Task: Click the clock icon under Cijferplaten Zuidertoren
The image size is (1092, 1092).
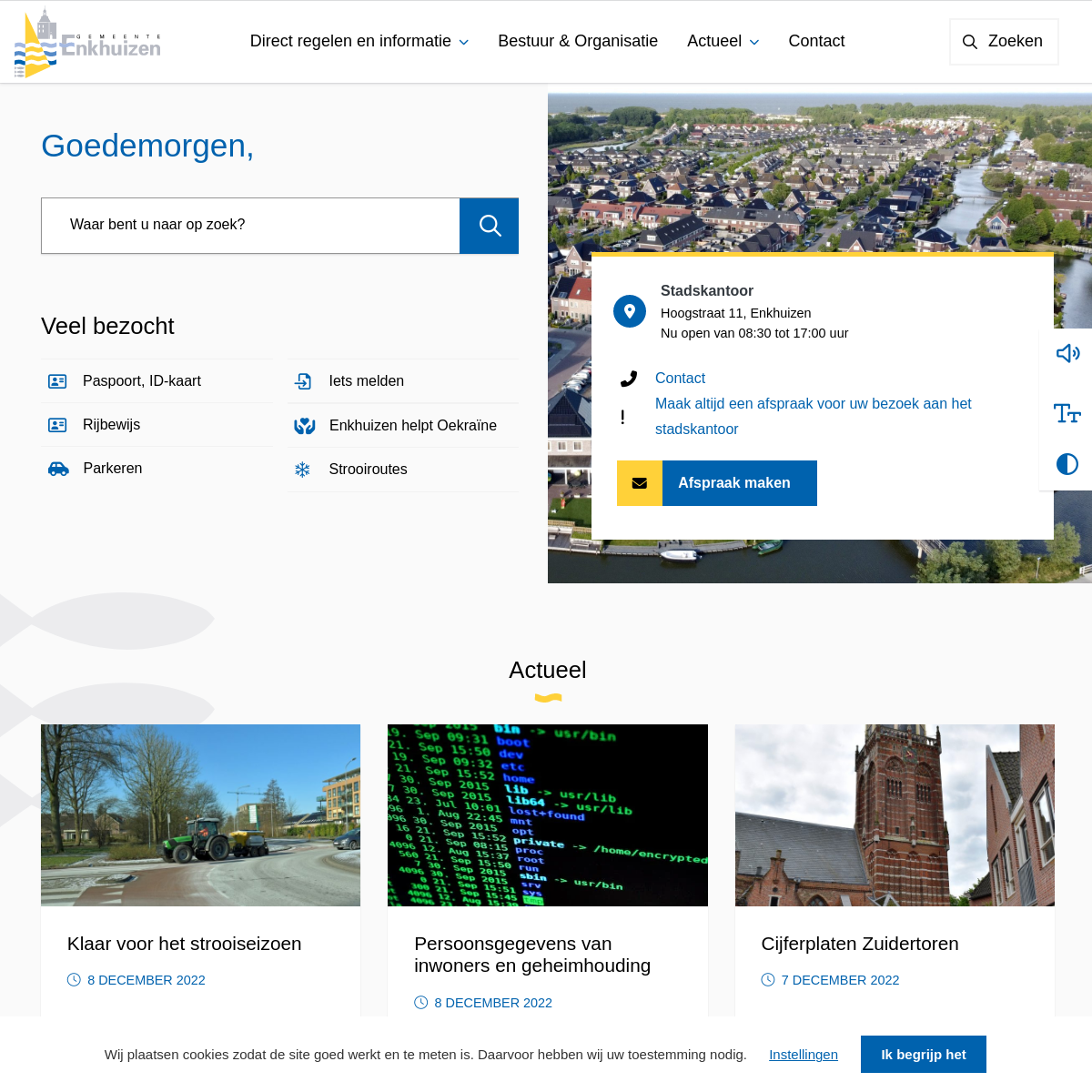Action: click(x=768, y=980)
